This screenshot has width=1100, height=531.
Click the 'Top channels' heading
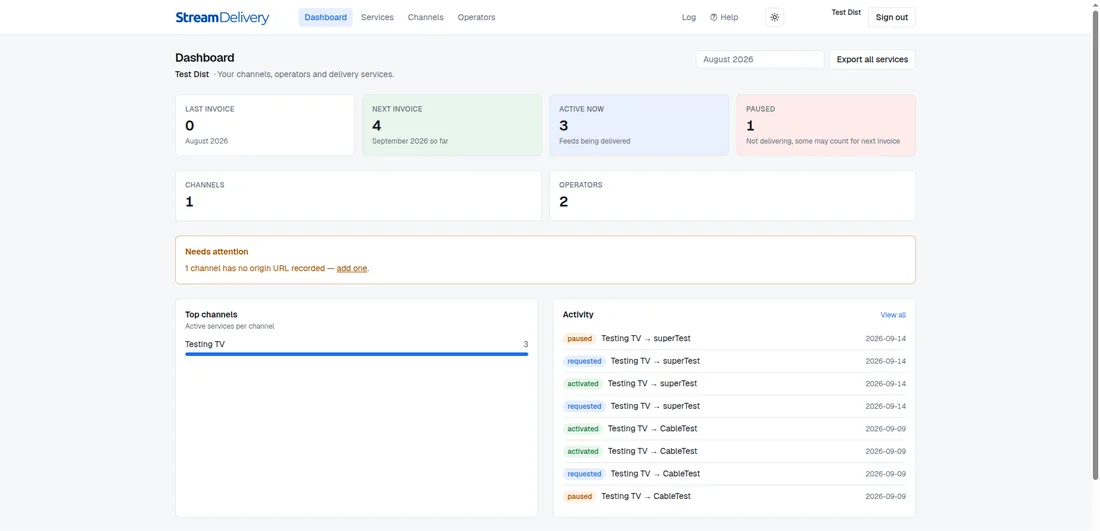(x=209, y=315)
